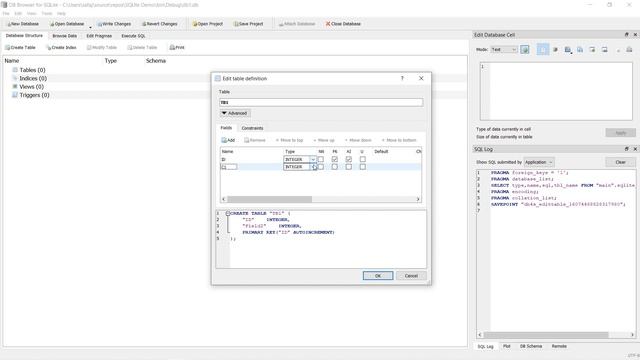Click the New Database toolbar button
The image size is (640, 360).
[23, 24]
